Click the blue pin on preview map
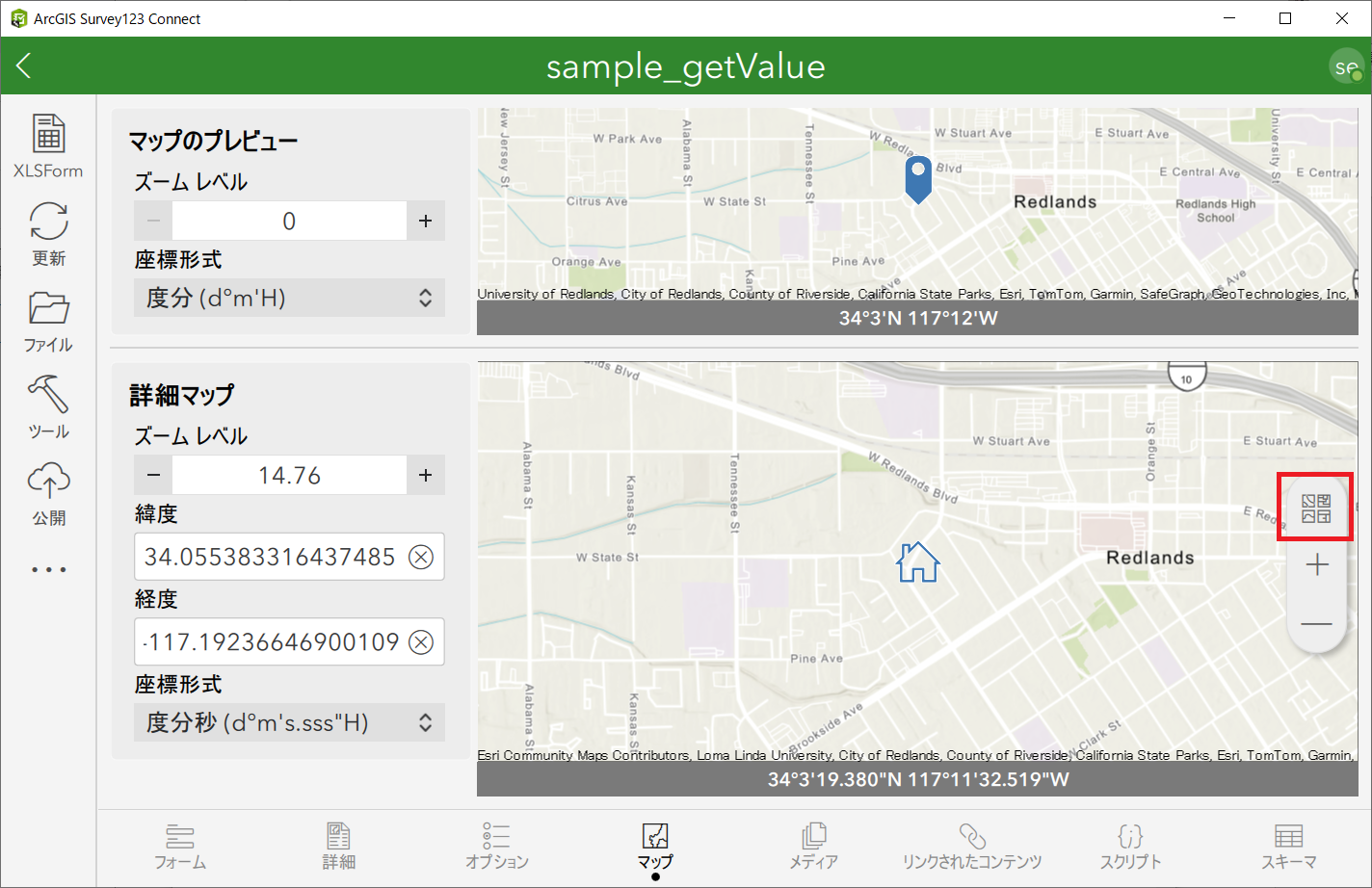1372x888 pixels. point(918,179)
